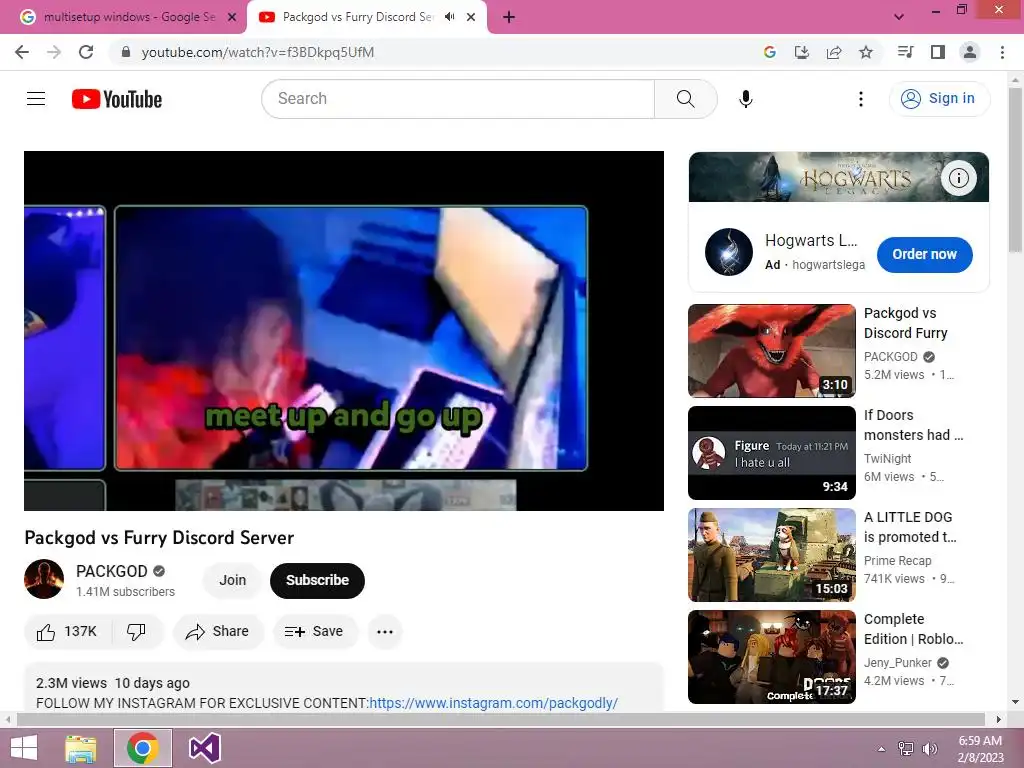Image resolution: width=1024 pixels, height=768 pixels.
Task: Click the magnifier search button
Action: 686,99
